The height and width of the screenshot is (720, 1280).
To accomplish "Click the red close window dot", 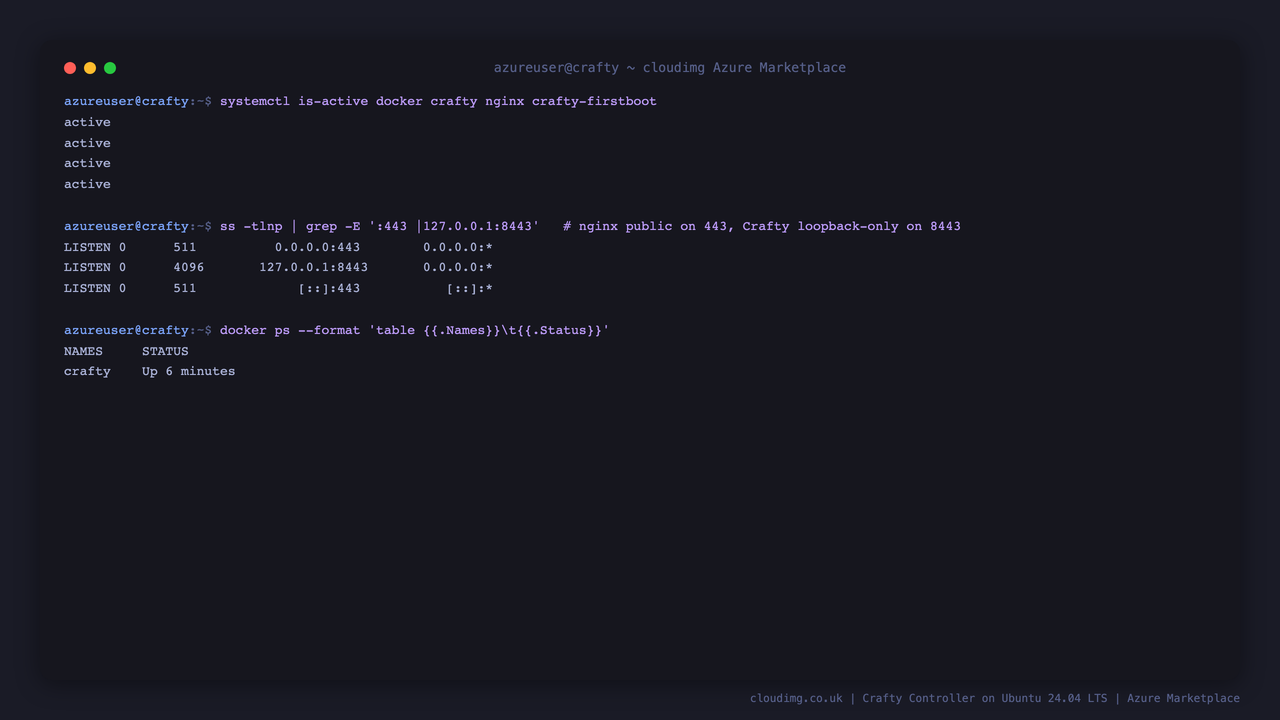I will [x=70, y=68].
